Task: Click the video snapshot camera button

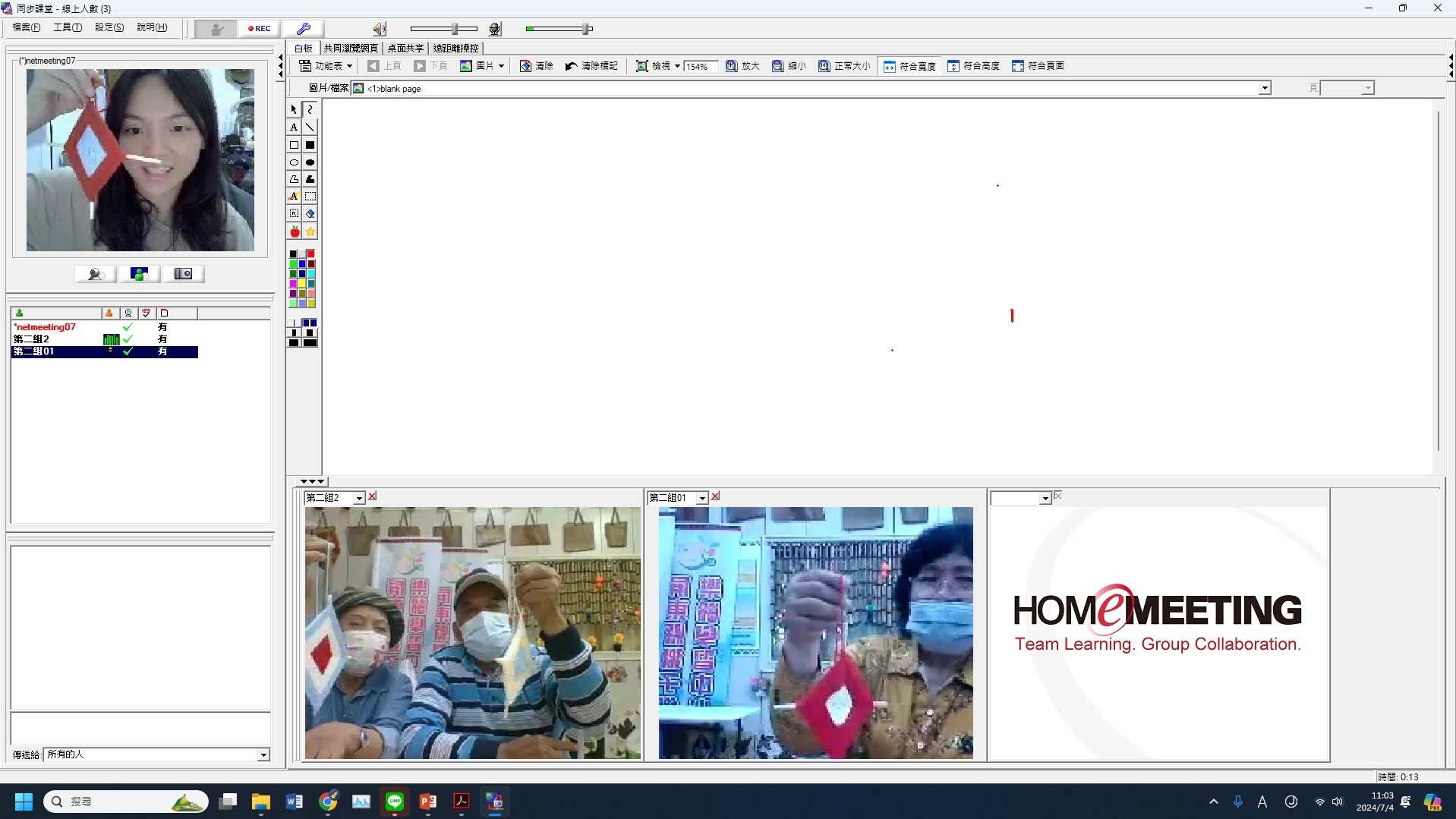Action: tap(183, 274)
